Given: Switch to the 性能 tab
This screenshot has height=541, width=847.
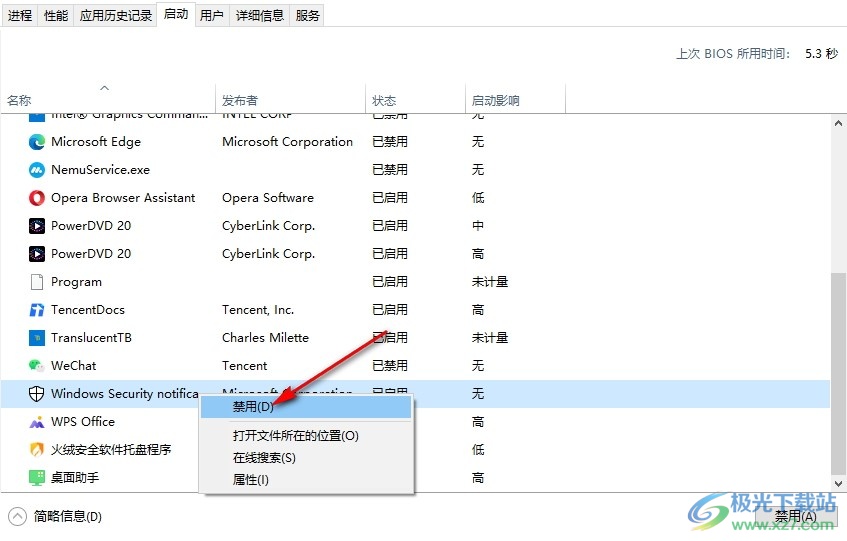Looking at the screenshot, I should 56,15.
